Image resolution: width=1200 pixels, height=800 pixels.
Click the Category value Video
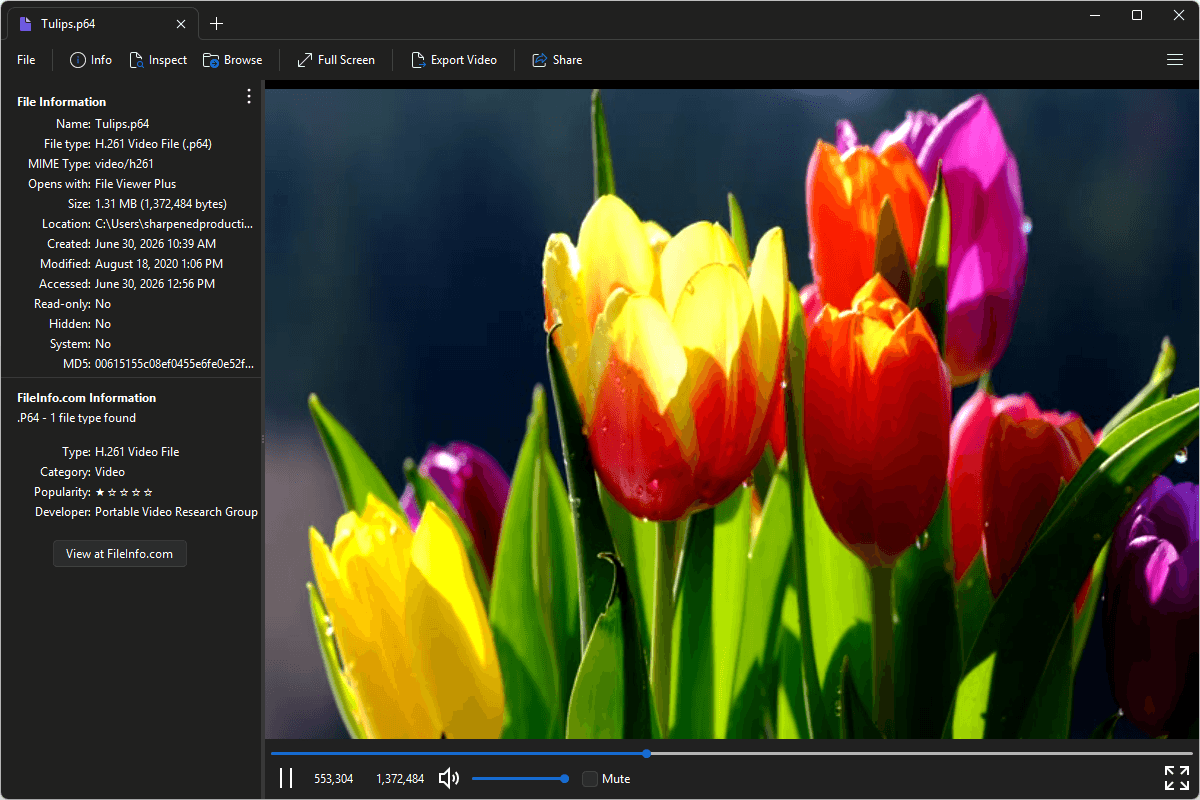tap(110, 472)
